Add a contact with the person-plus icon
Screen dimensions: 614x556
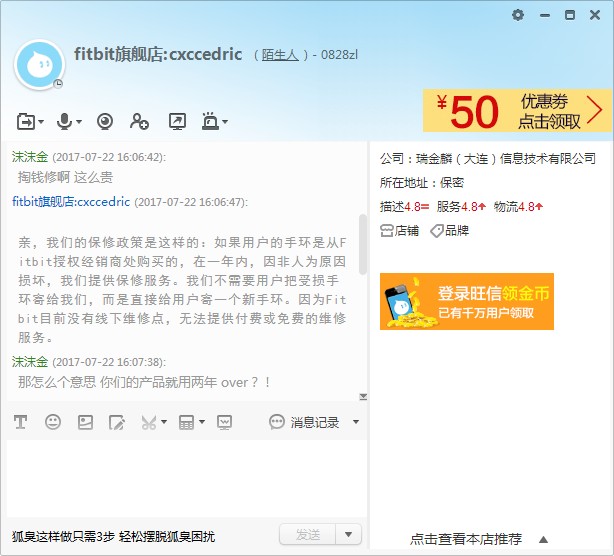click(139, 121)
